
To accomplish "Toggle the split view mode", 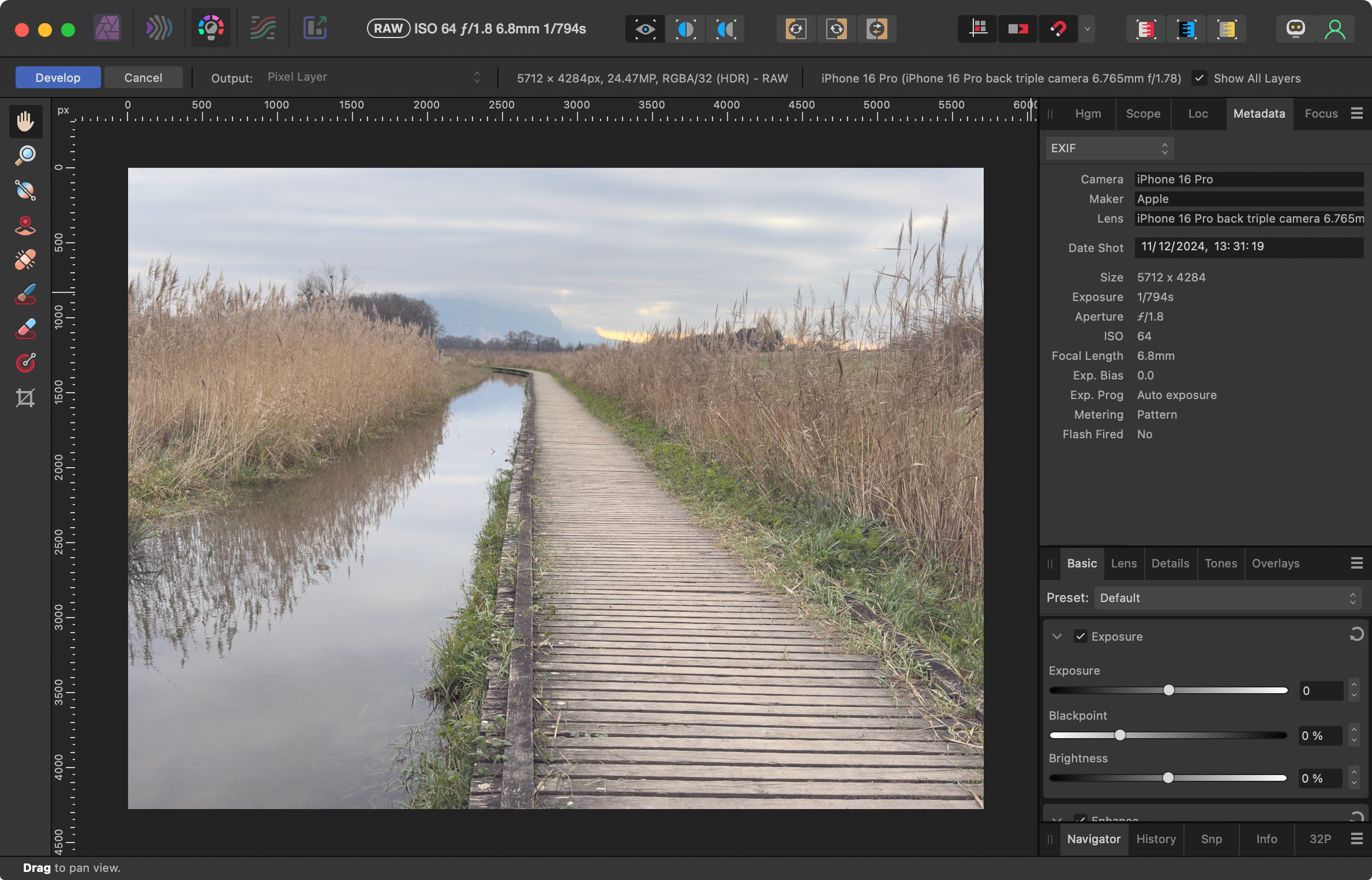I will click(x=685, y=29).
